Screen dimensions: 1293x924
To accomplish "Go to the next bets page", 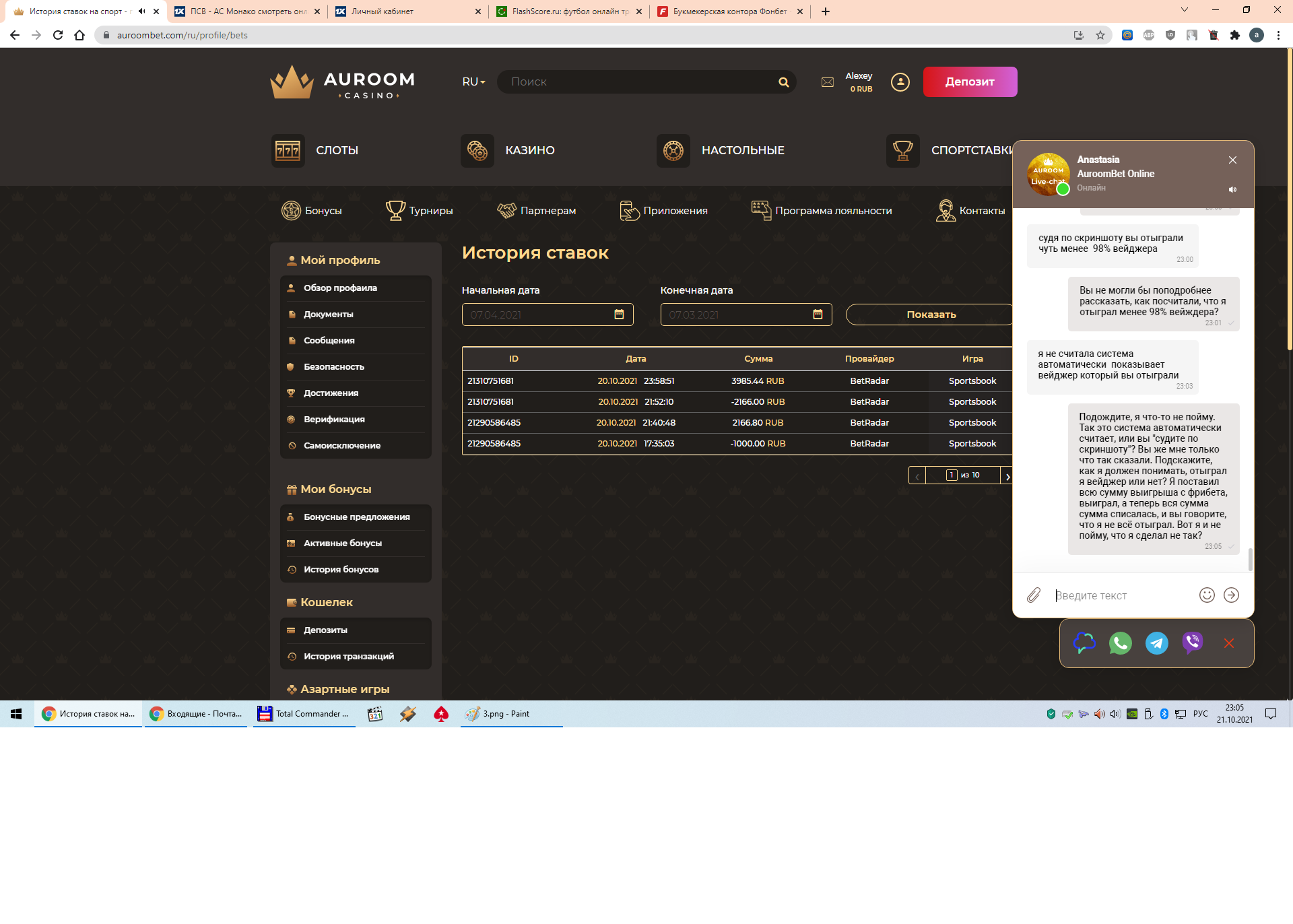I will [1007, 476].
